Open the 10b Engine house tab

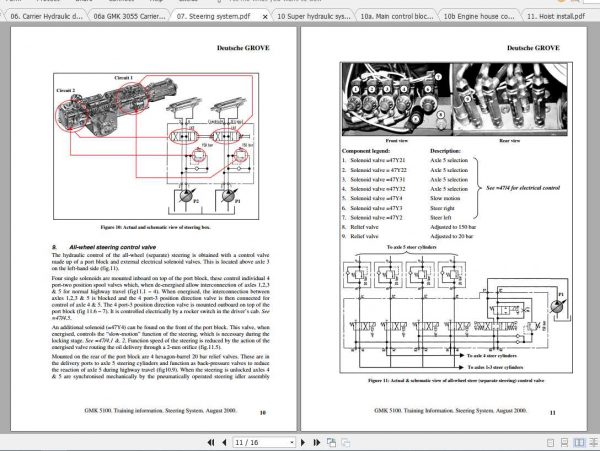click(479, 16)
